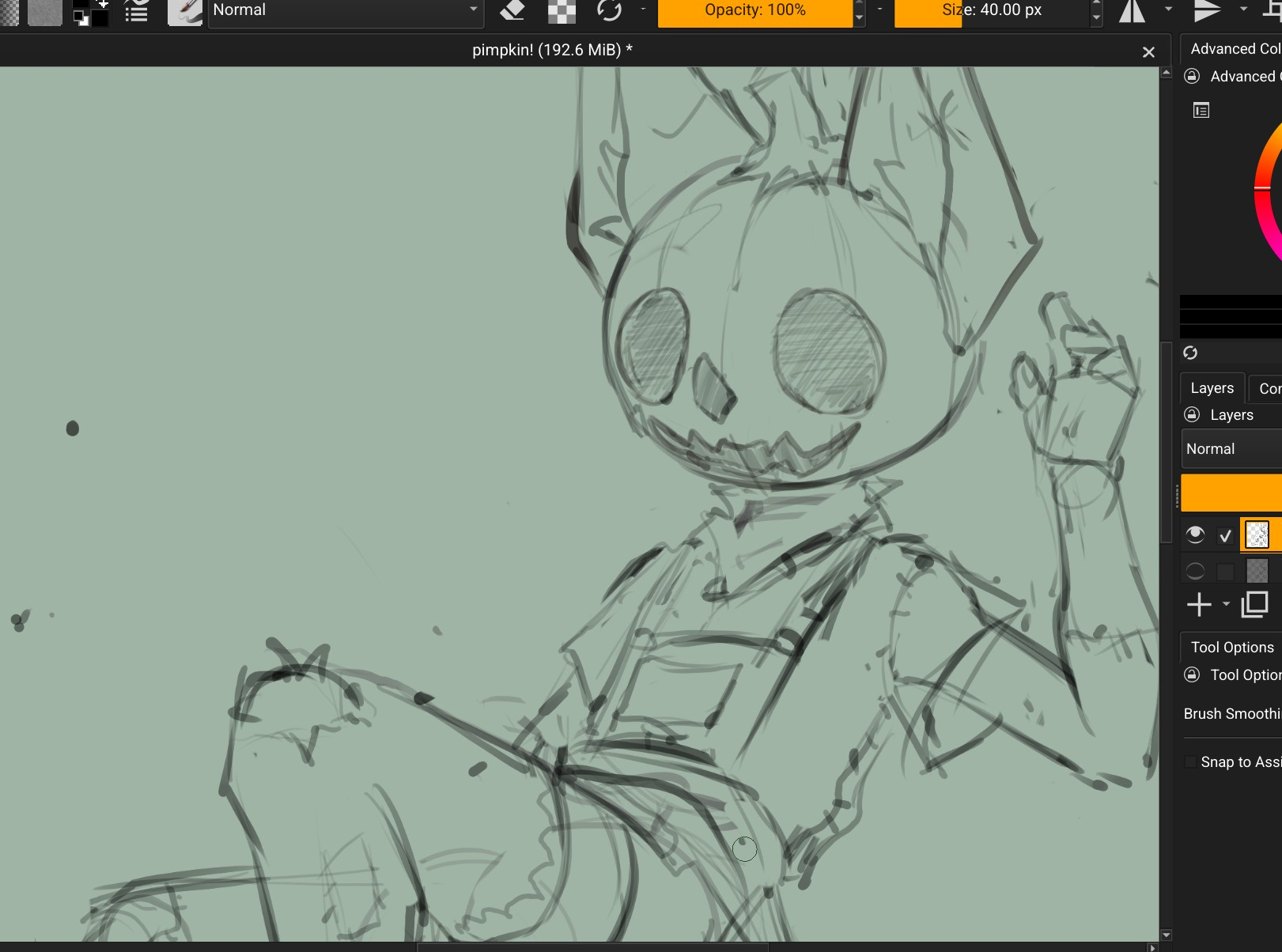
Task: Enable horizontal mirror tool
Action: [x=1132, y=10]
